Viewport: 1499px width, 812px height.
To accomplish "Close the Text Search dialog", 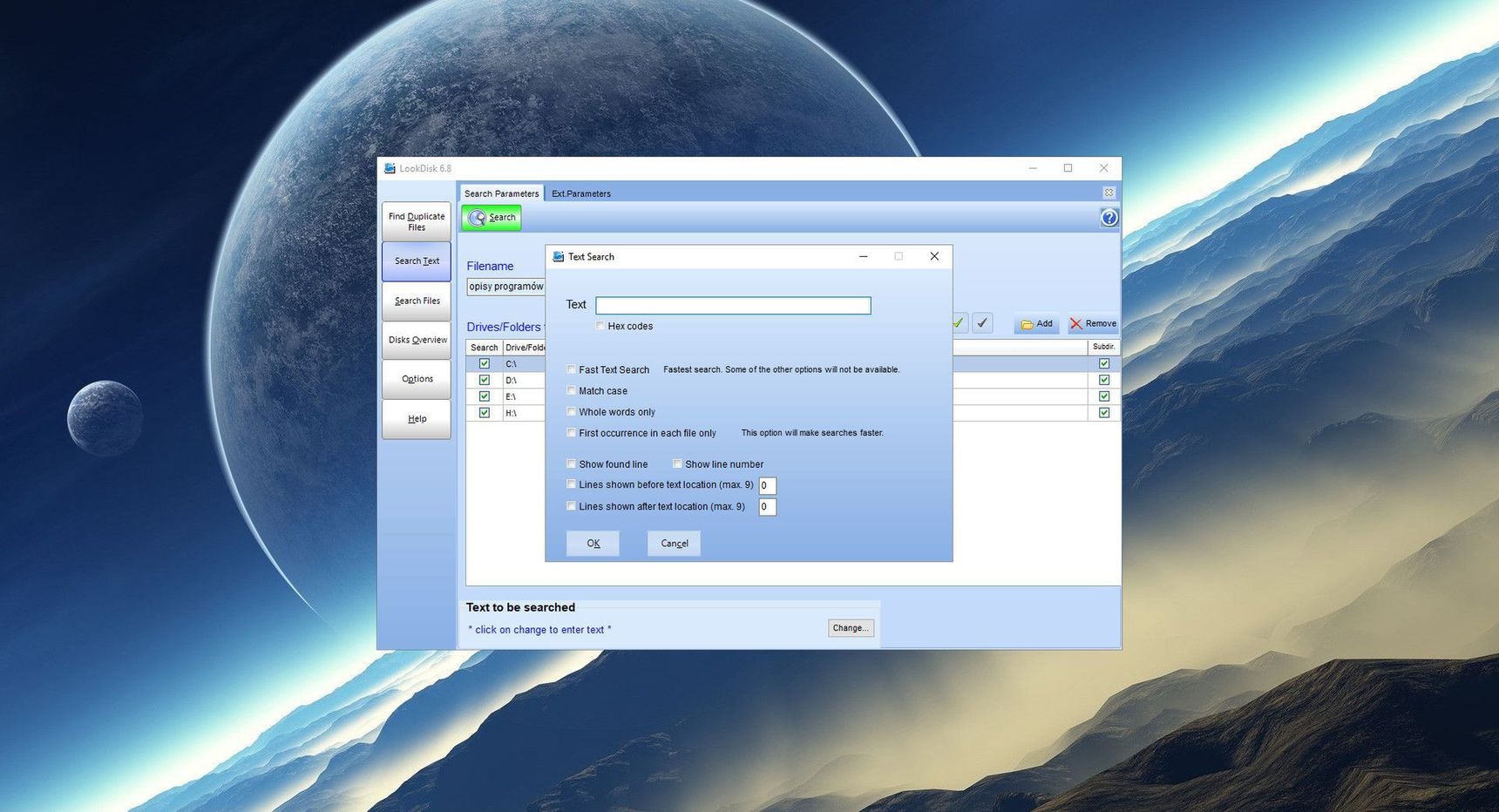I will coord(934,256).
